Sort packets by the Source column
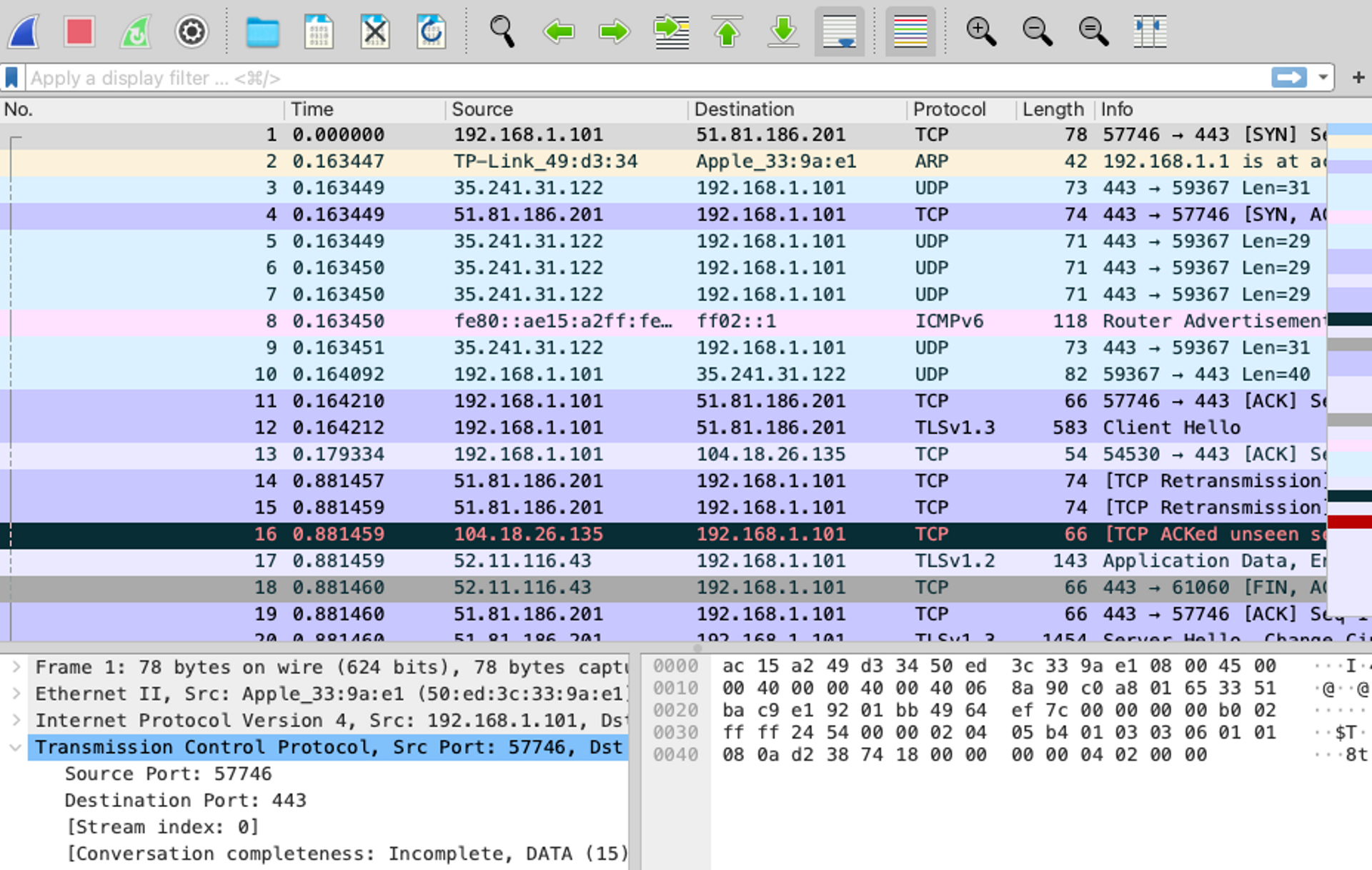1372x870 pixels. tap(482, 109)
